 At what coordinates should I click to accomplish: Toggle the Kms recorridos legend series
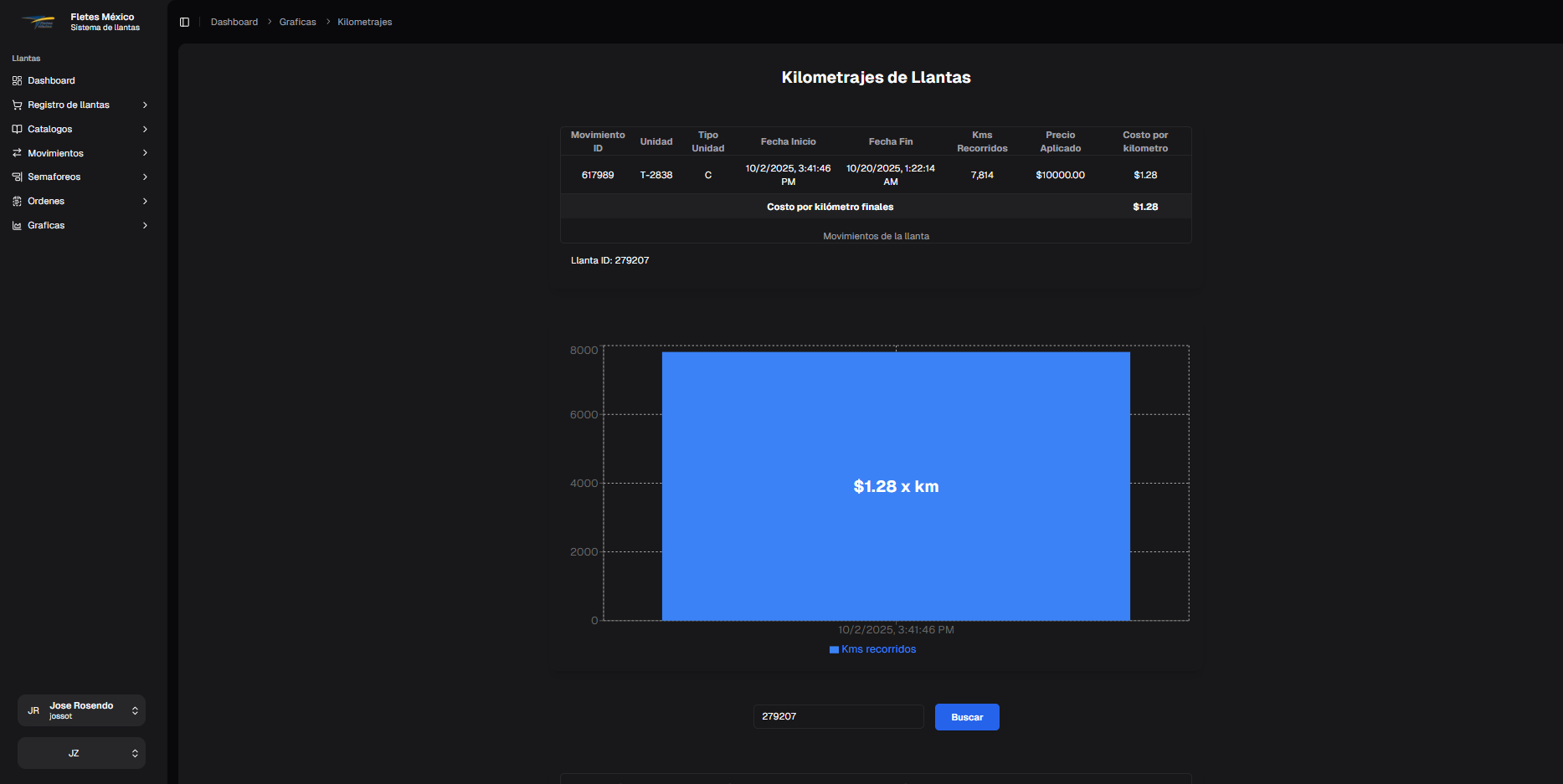point(873,649)
